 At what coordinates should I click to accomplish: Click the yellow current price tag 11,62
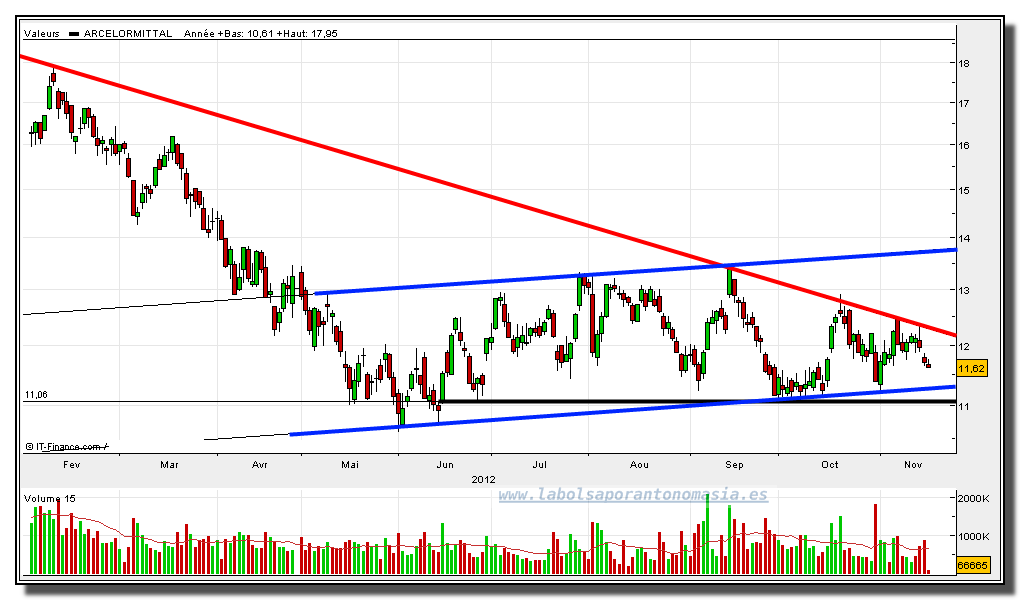click(972, 368)
